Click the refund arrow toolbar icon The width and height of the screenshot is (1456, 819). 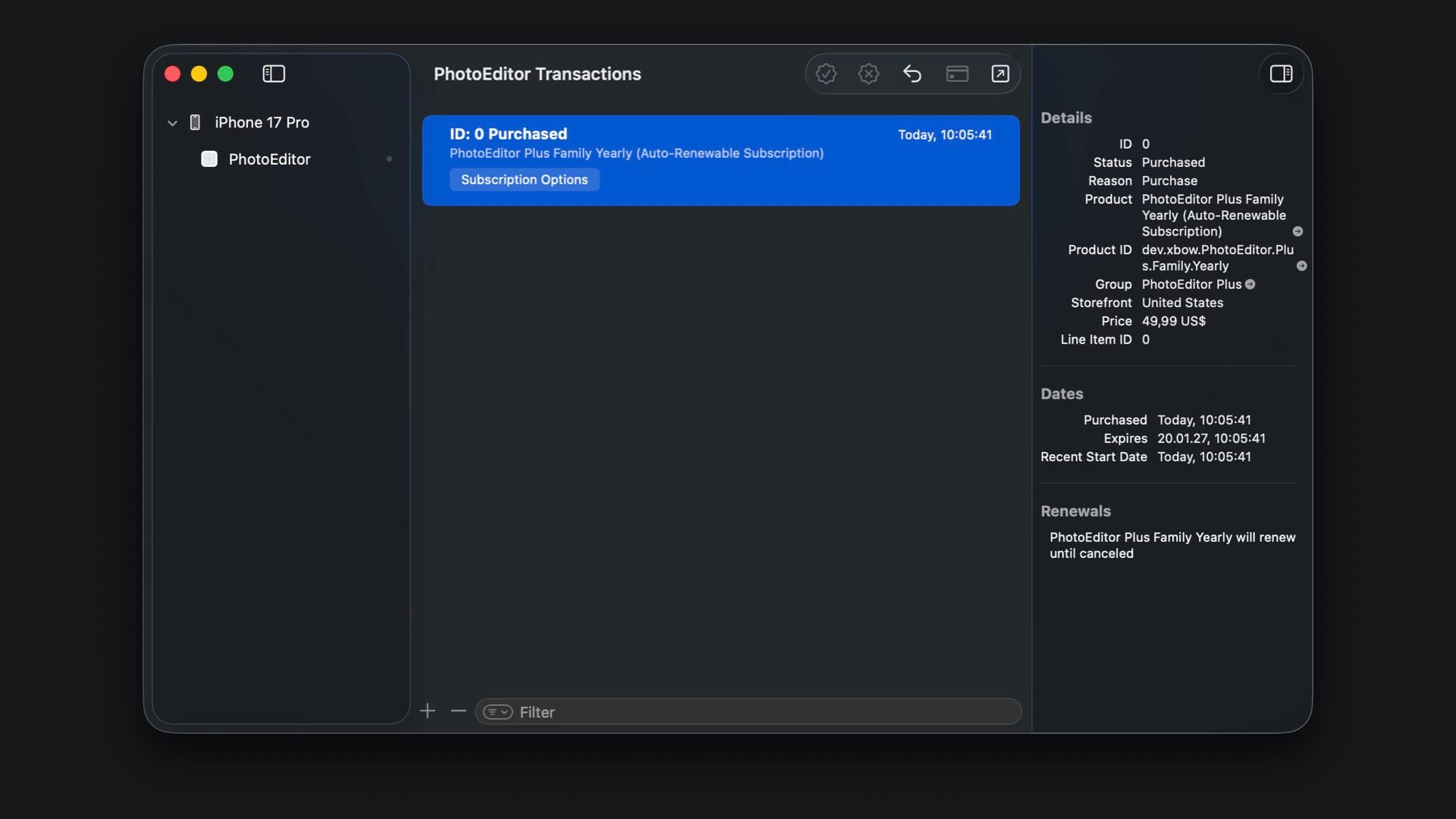click(912, 74)
